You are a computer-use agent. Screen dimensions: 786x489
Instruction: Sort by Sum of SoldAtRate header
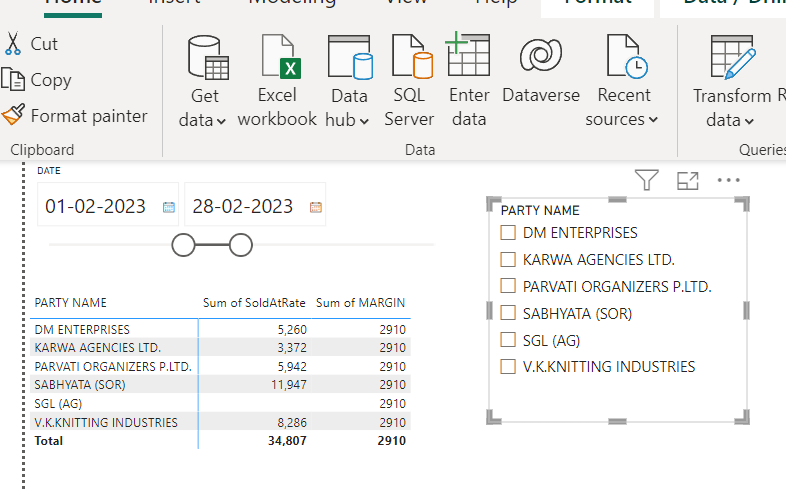tap(254, 303)
